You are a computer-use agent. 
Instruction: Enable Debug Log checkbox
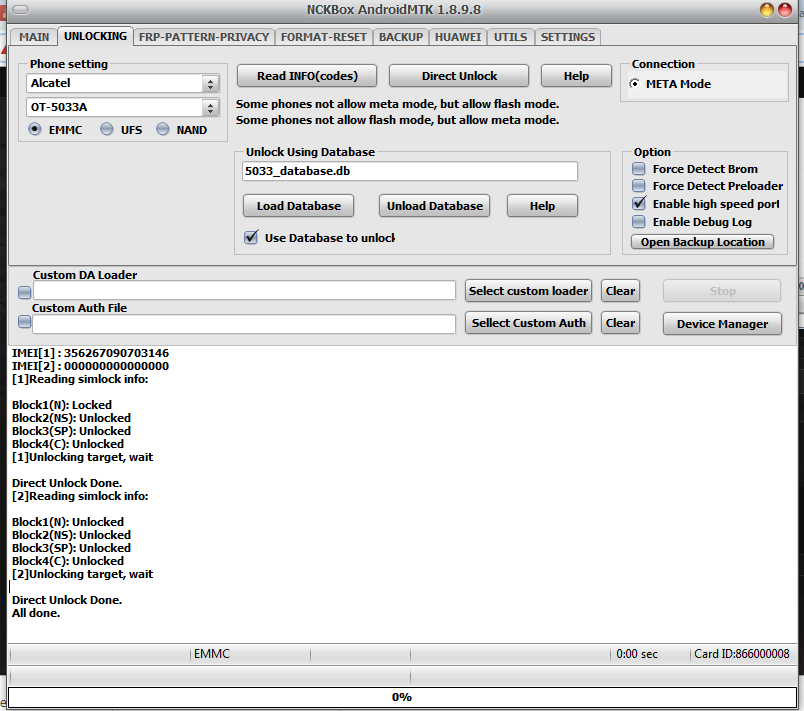638,221
